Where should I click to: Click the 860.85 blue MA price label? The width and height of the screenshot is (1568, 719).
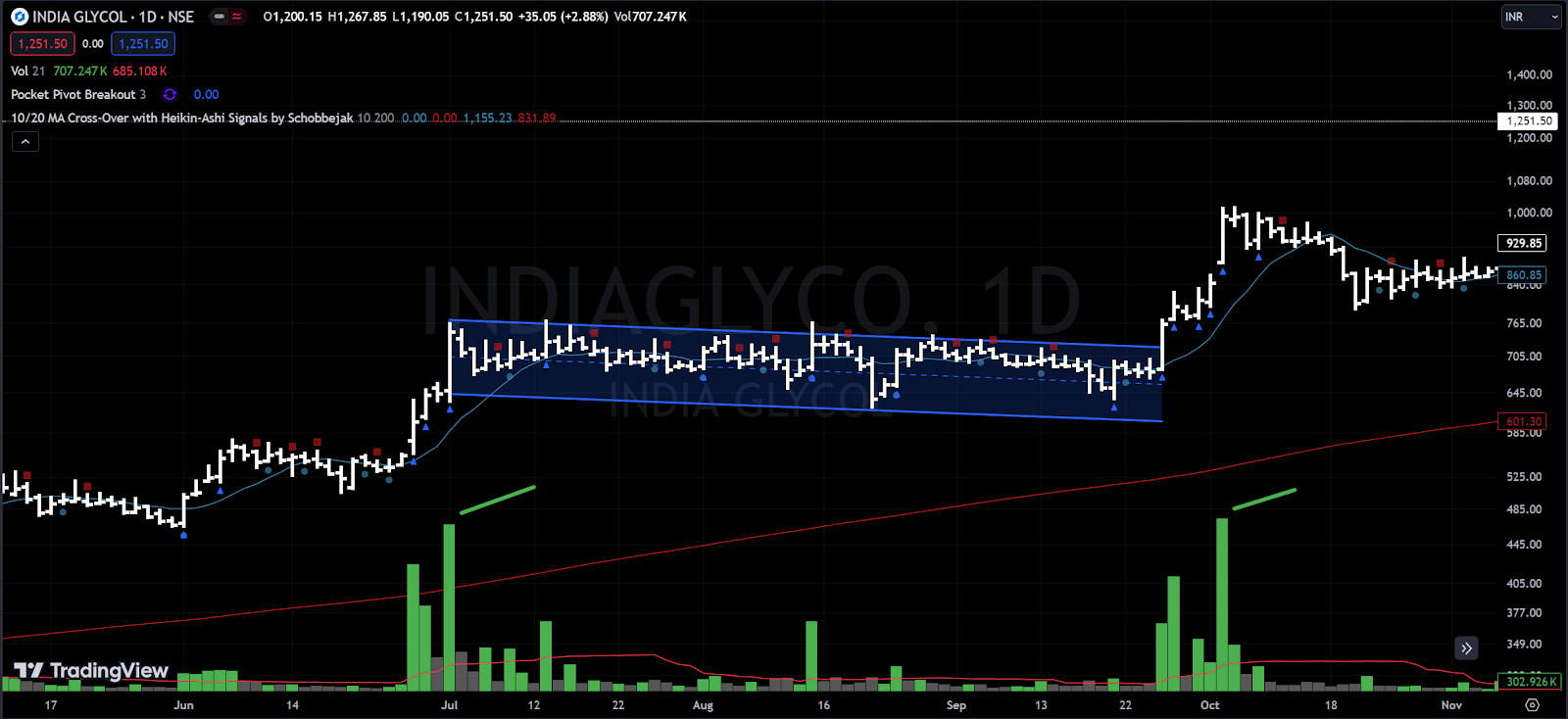click(1524, 275)
